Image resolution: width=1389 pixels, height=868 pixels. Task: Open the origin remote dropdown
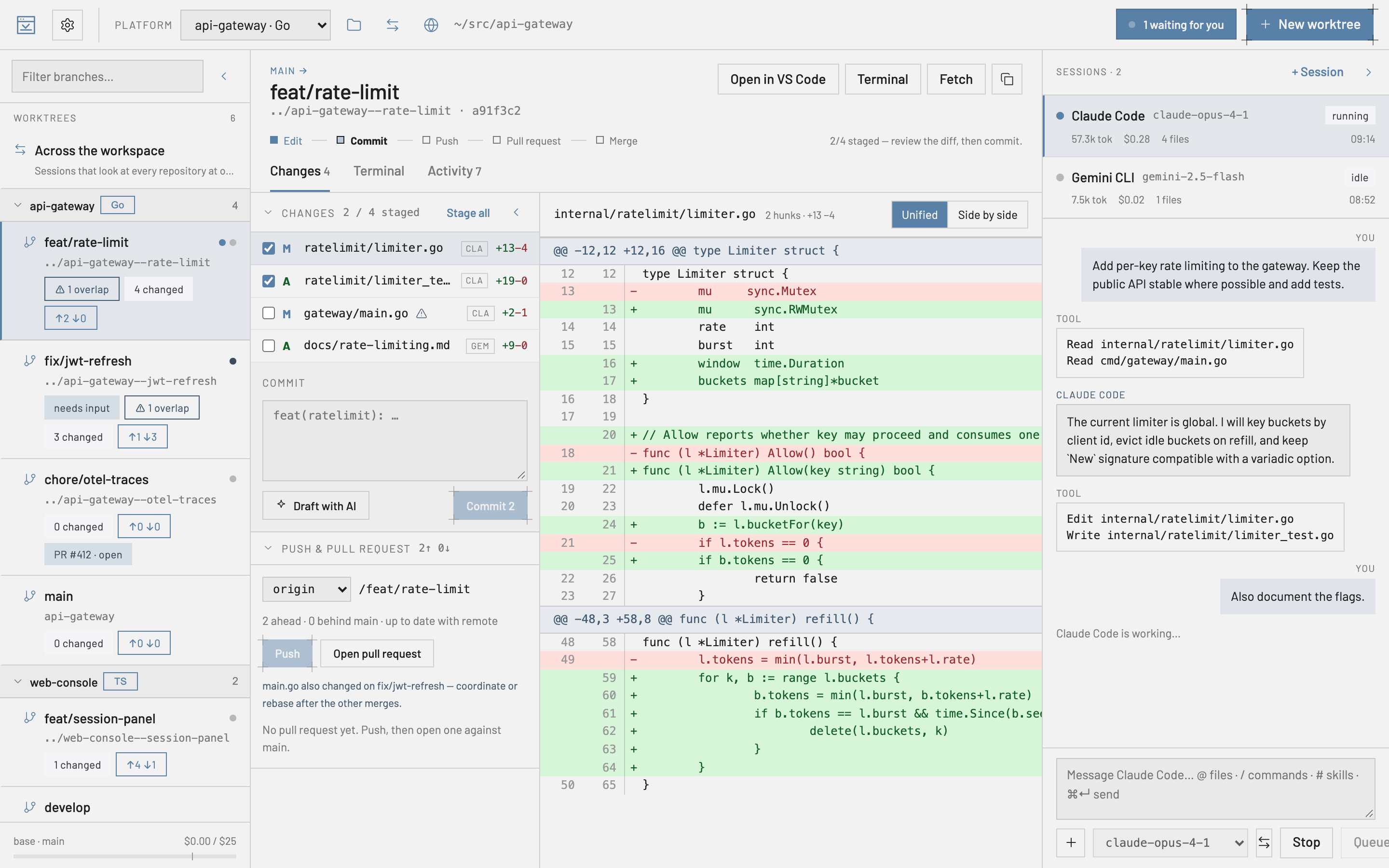pos(307,590)
